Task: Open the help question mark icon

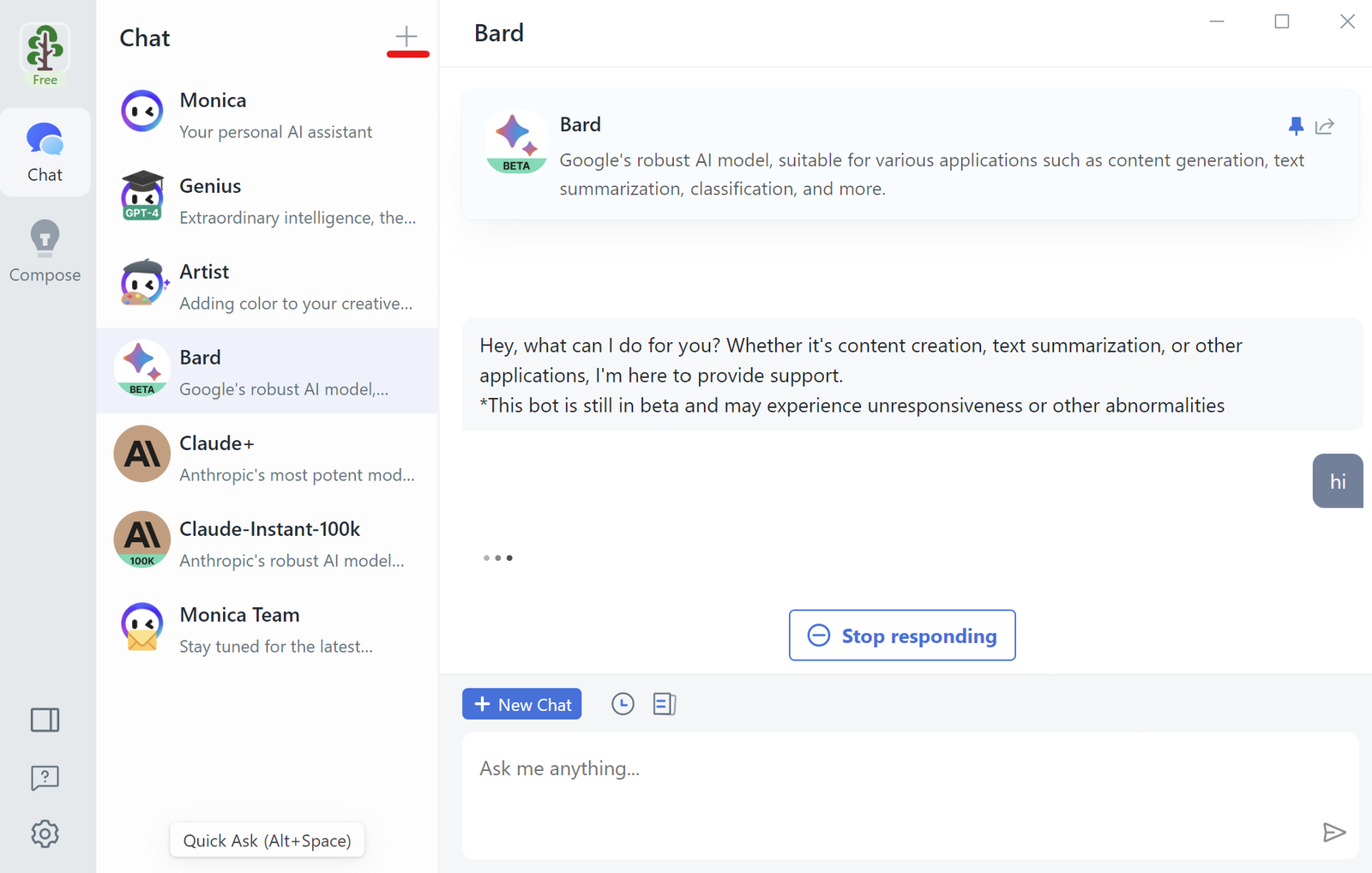Action: (x=45, y=778)
